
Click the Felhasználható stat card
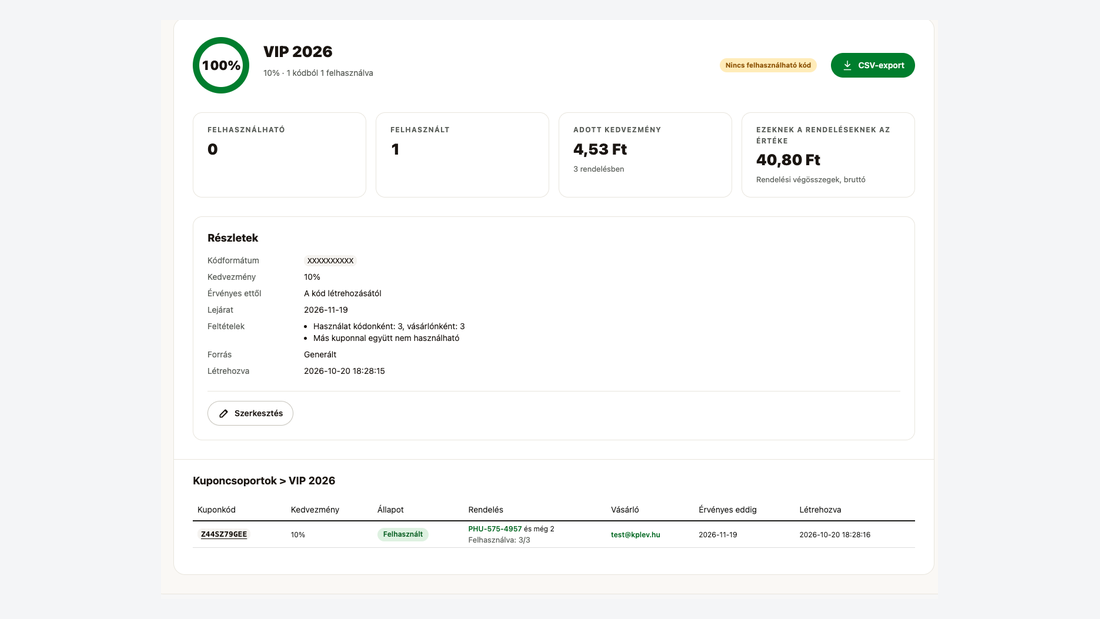tap(279, 155)
